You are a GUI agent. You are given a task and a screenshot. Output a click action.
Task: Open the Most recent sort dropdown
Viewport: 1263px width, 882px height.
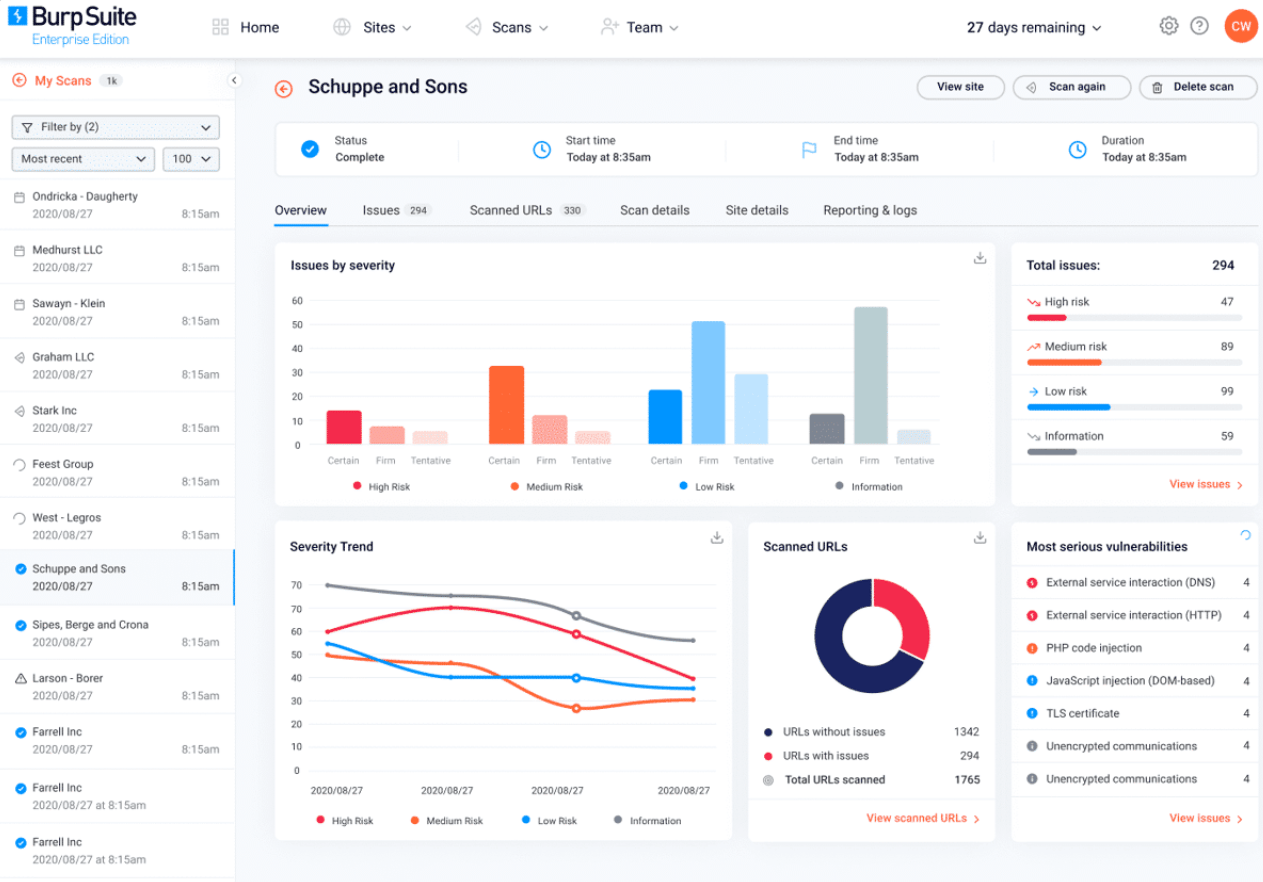coord(83,159)
